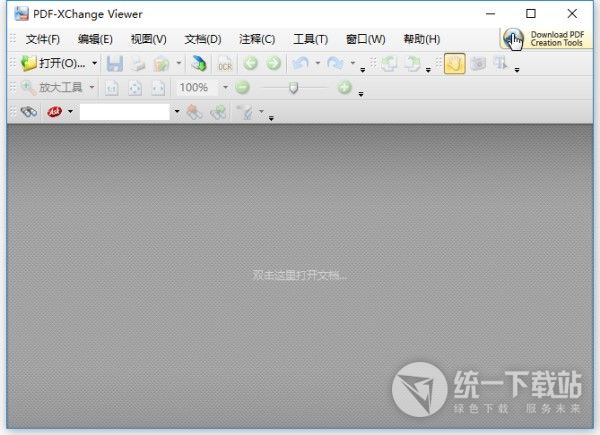Open the 文件(F) menu
600x435 pixels.
[43, 39]
